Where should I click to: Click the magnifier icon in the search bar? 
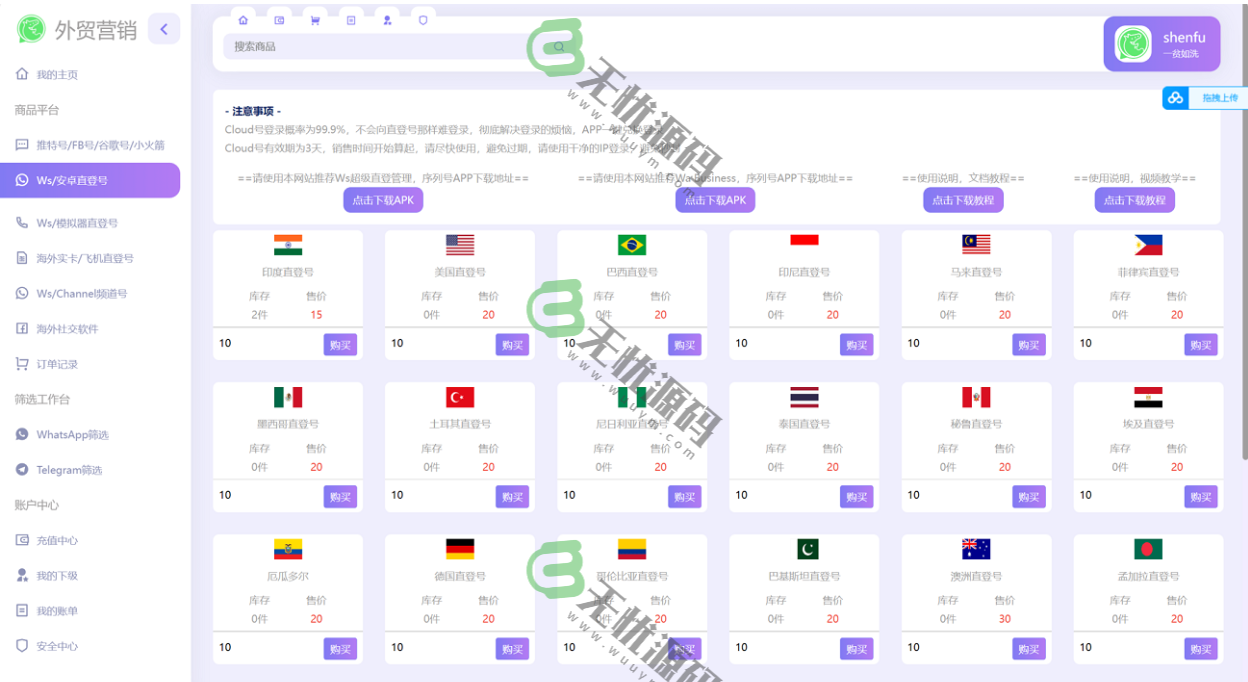[557, 47]
